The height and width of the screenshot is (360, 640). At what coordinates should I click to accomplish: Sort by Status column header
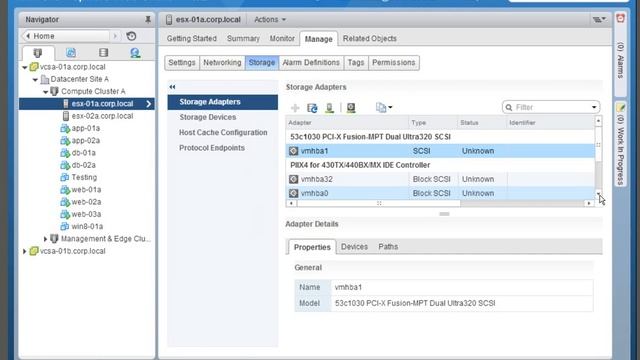pos(482,122)
